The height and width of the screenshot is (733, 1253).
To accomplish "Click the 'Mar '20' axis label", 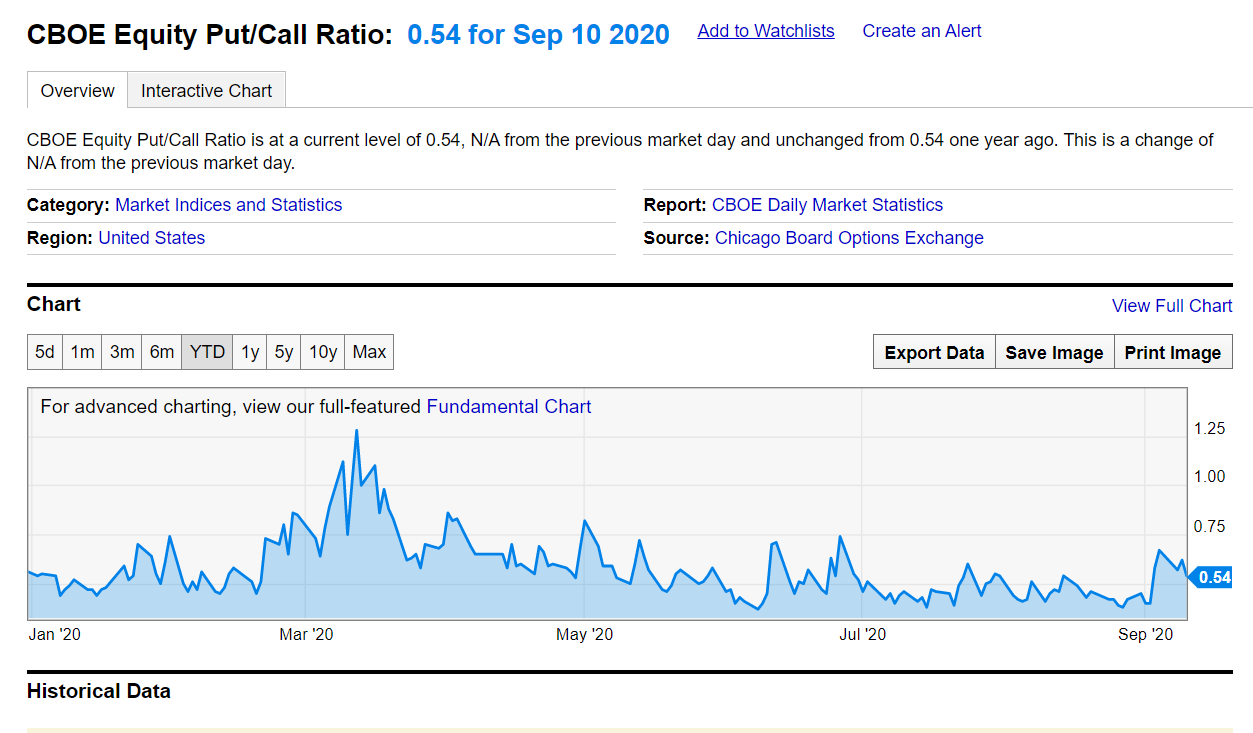I will pyautogui.click(x=307, y=634).
